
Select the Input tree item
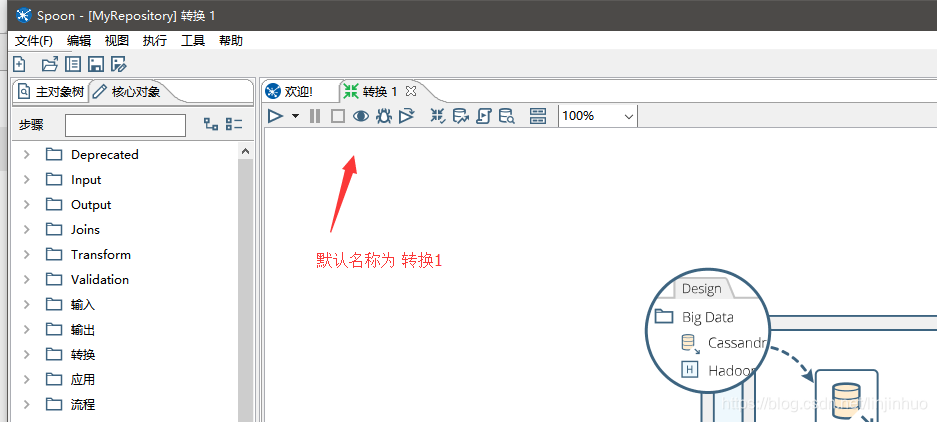point(86,180)
